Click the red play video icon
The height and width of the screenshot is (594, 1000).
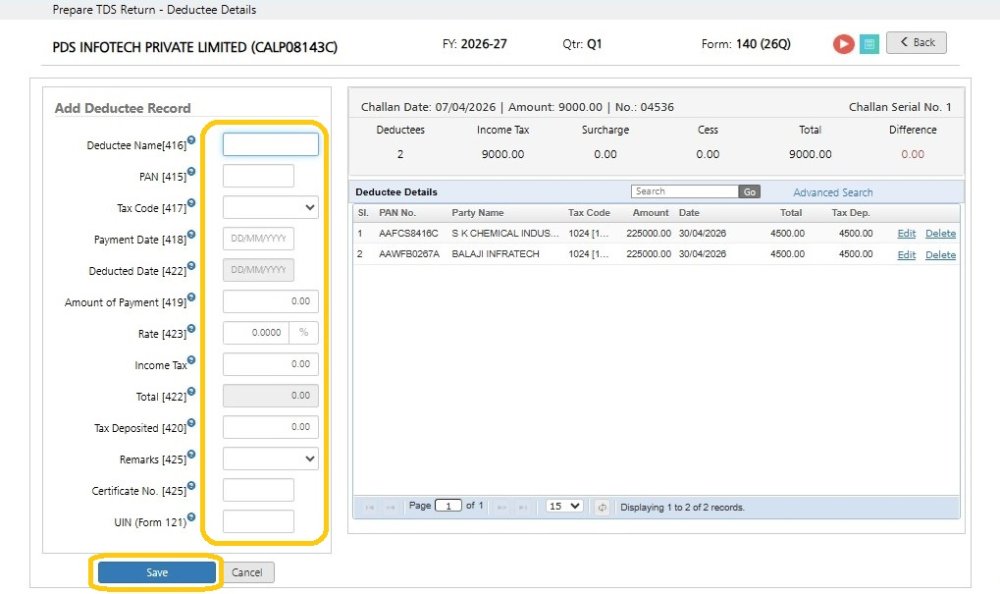(x=843, y=43)
